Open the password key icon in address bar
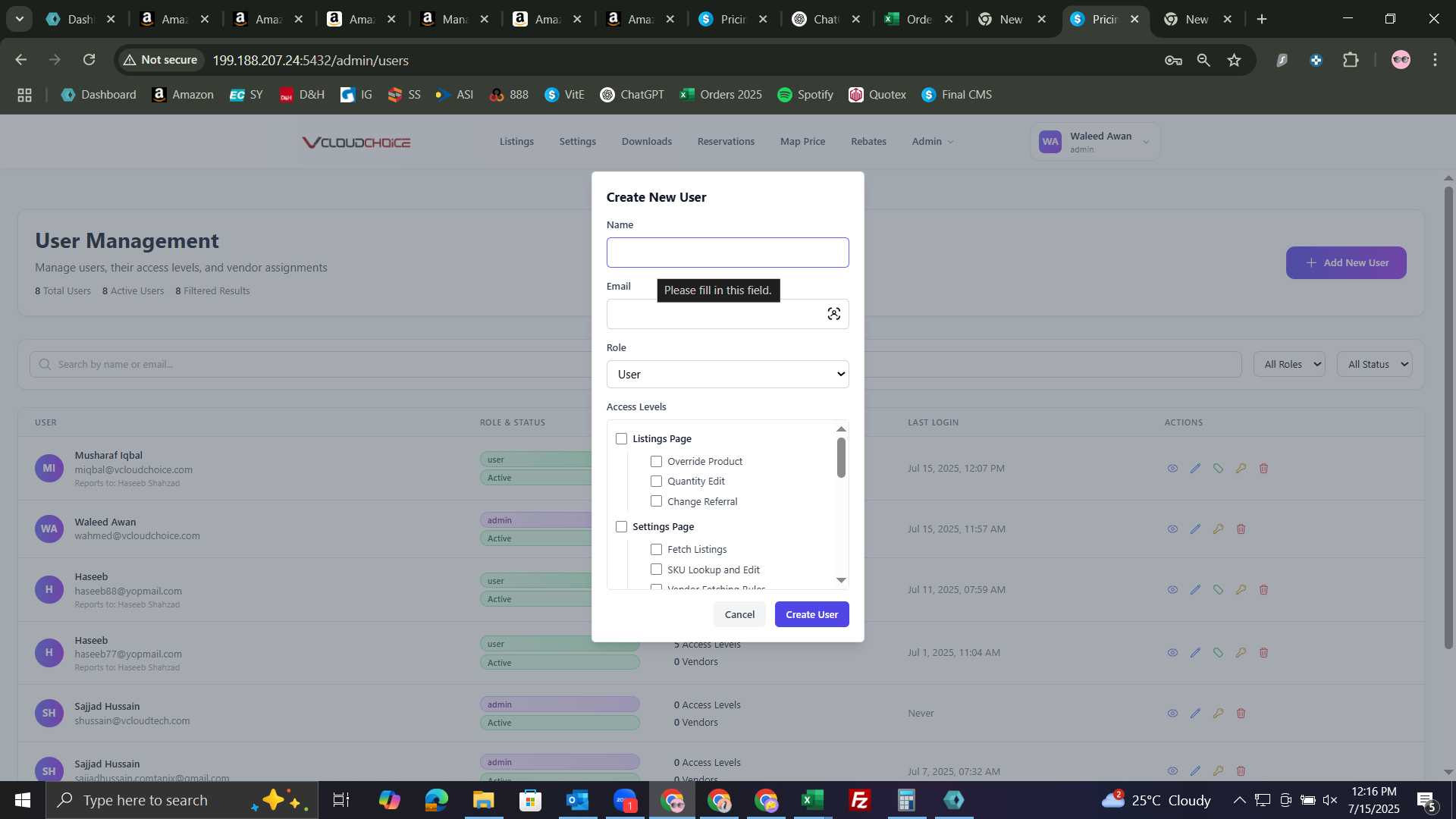This screenshot has width=1456, height=819. pos(1173,60)
